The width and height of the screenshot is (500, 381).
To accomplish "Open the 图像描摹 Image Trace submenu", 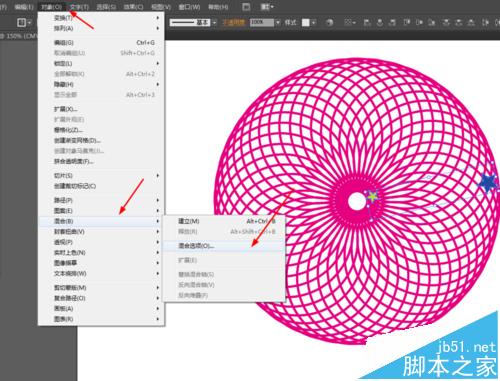I will [101, 263].
